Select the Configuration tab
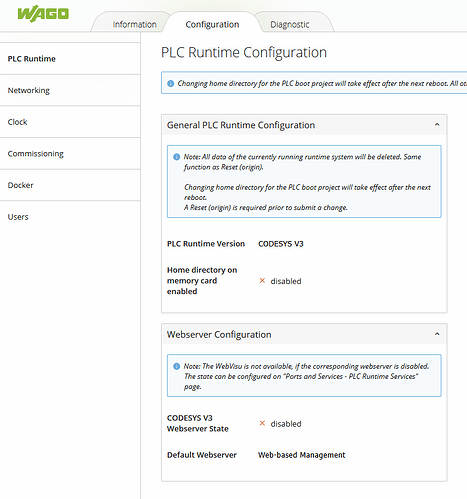This screenshot has width=467, height=499. pyautogui.click(x=212, y=24)
